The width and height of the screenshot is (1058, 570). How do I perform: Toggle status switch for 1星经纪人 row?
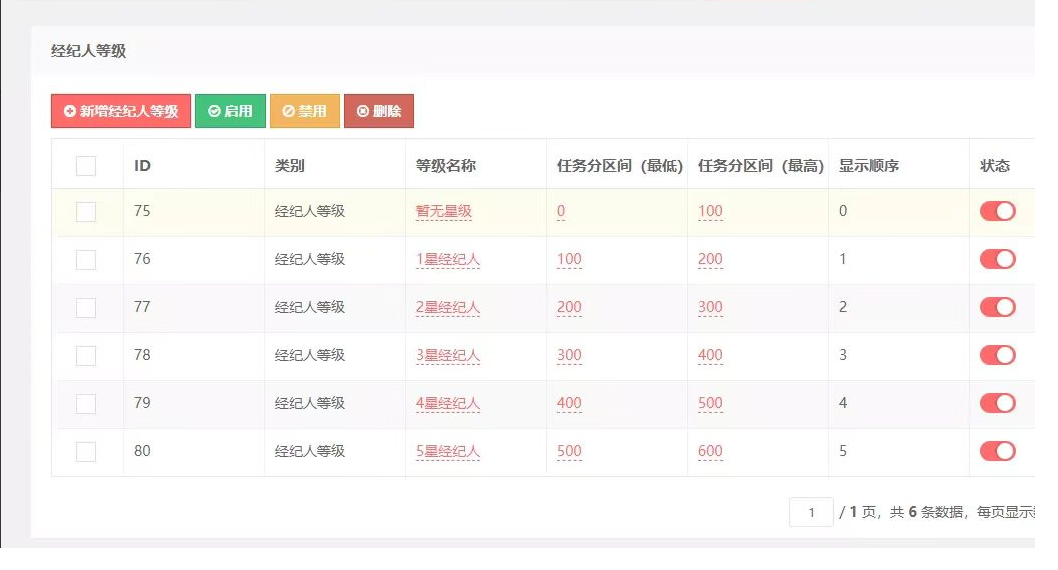click(x=998, y=259)
